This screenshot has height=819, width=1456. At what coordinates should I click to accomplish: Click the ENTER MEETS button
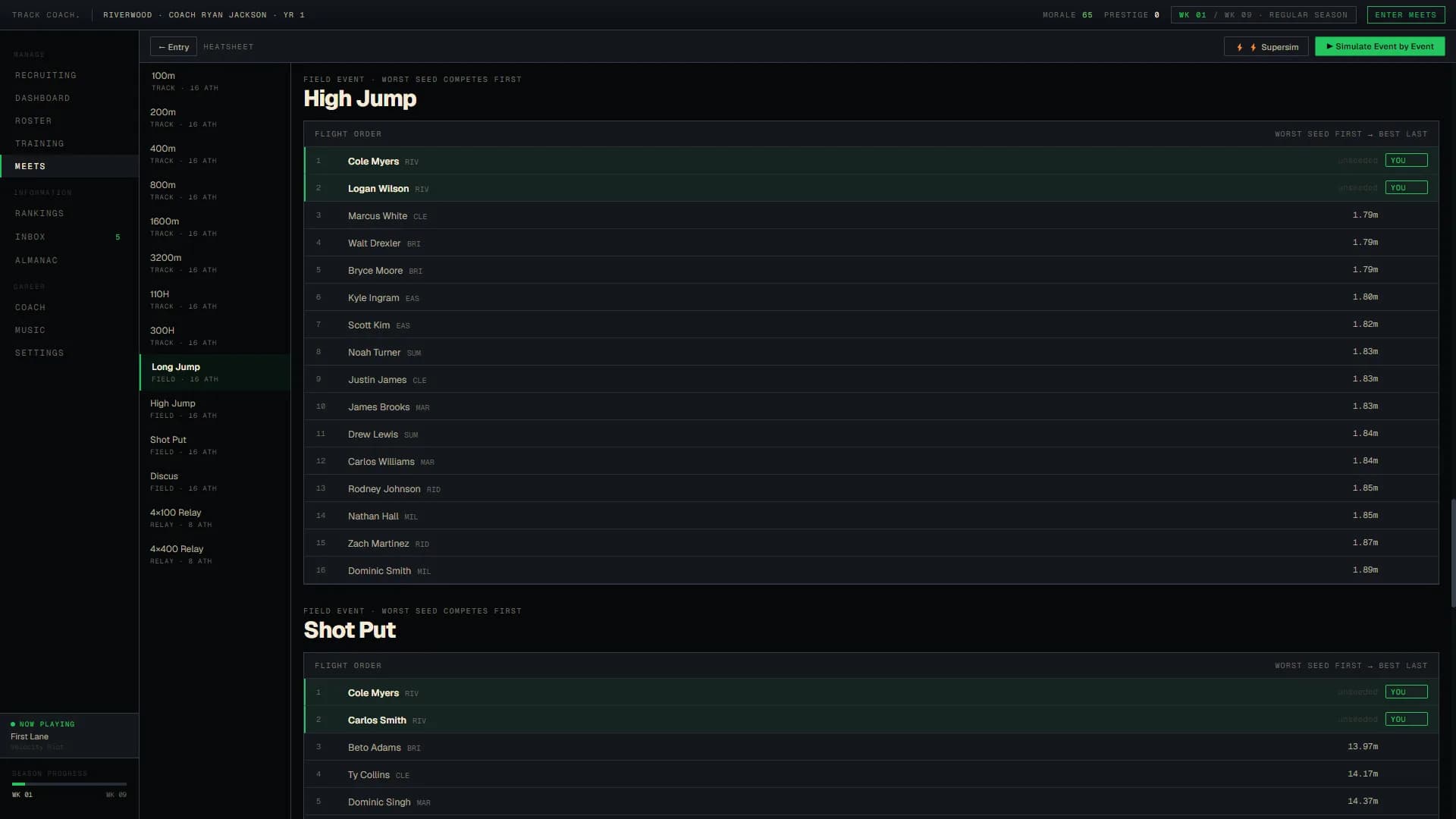1405,15
